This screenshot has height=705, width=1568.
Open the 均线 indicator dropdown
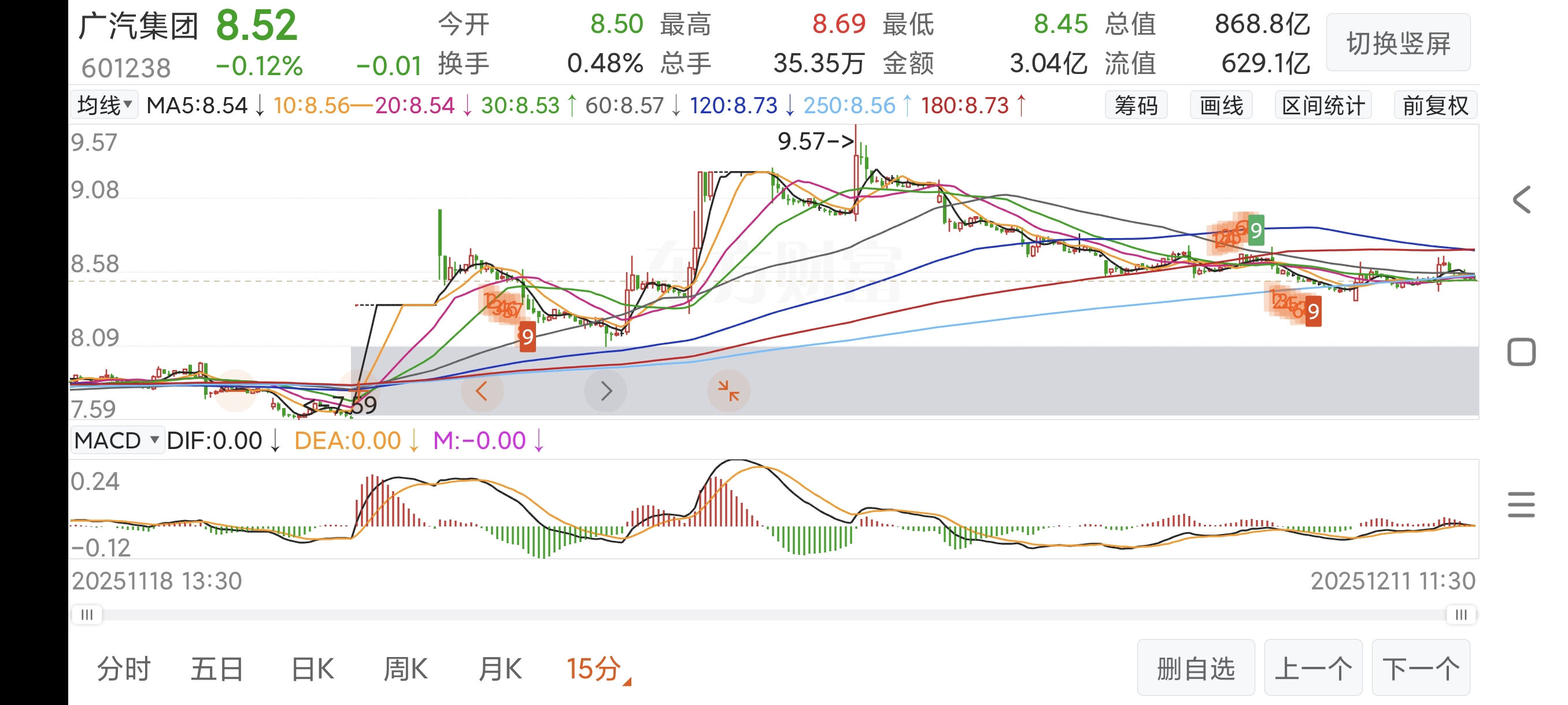(105, 105)
